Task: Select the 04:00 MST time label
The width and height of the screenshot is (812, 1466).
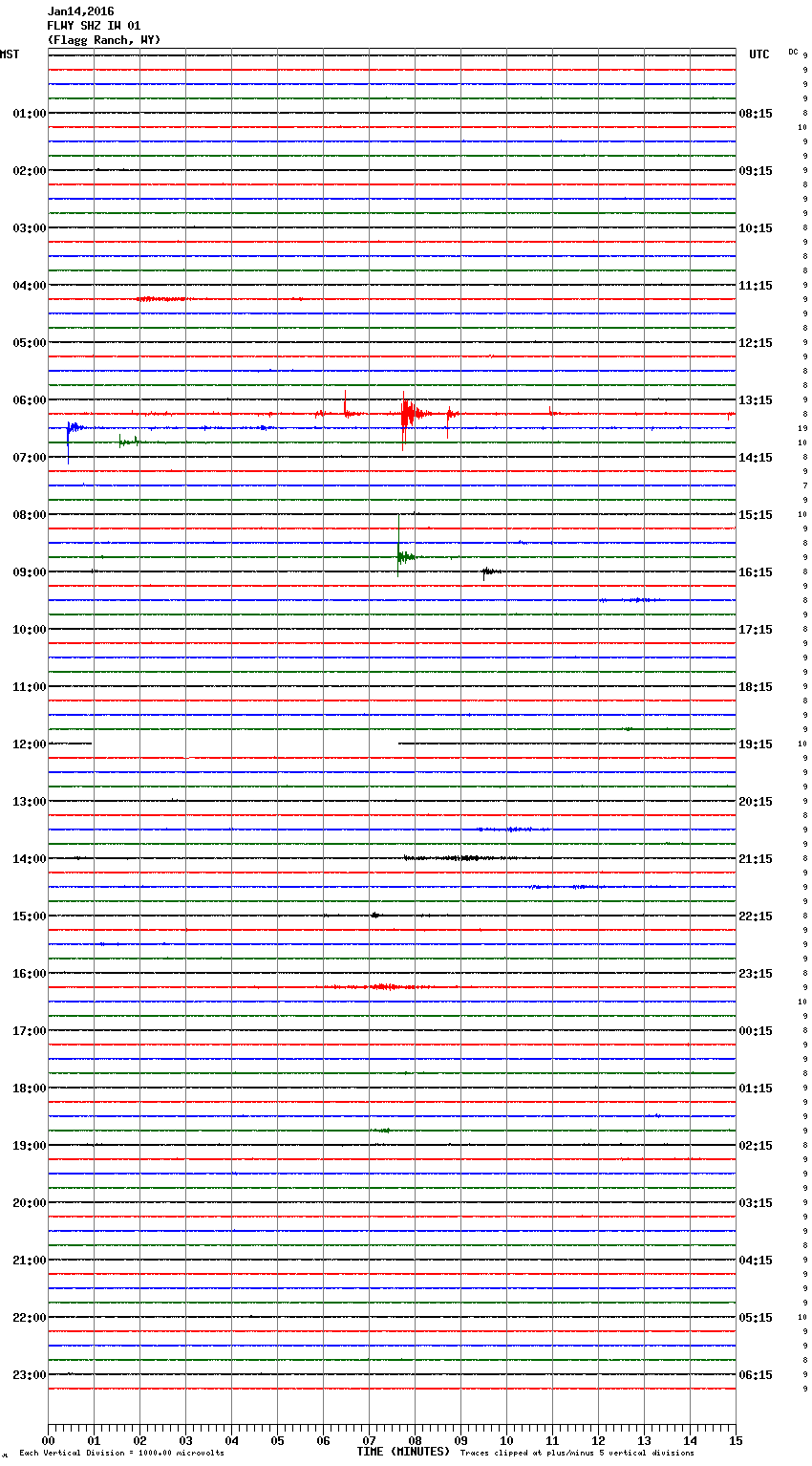Action: tap(30, 286)
